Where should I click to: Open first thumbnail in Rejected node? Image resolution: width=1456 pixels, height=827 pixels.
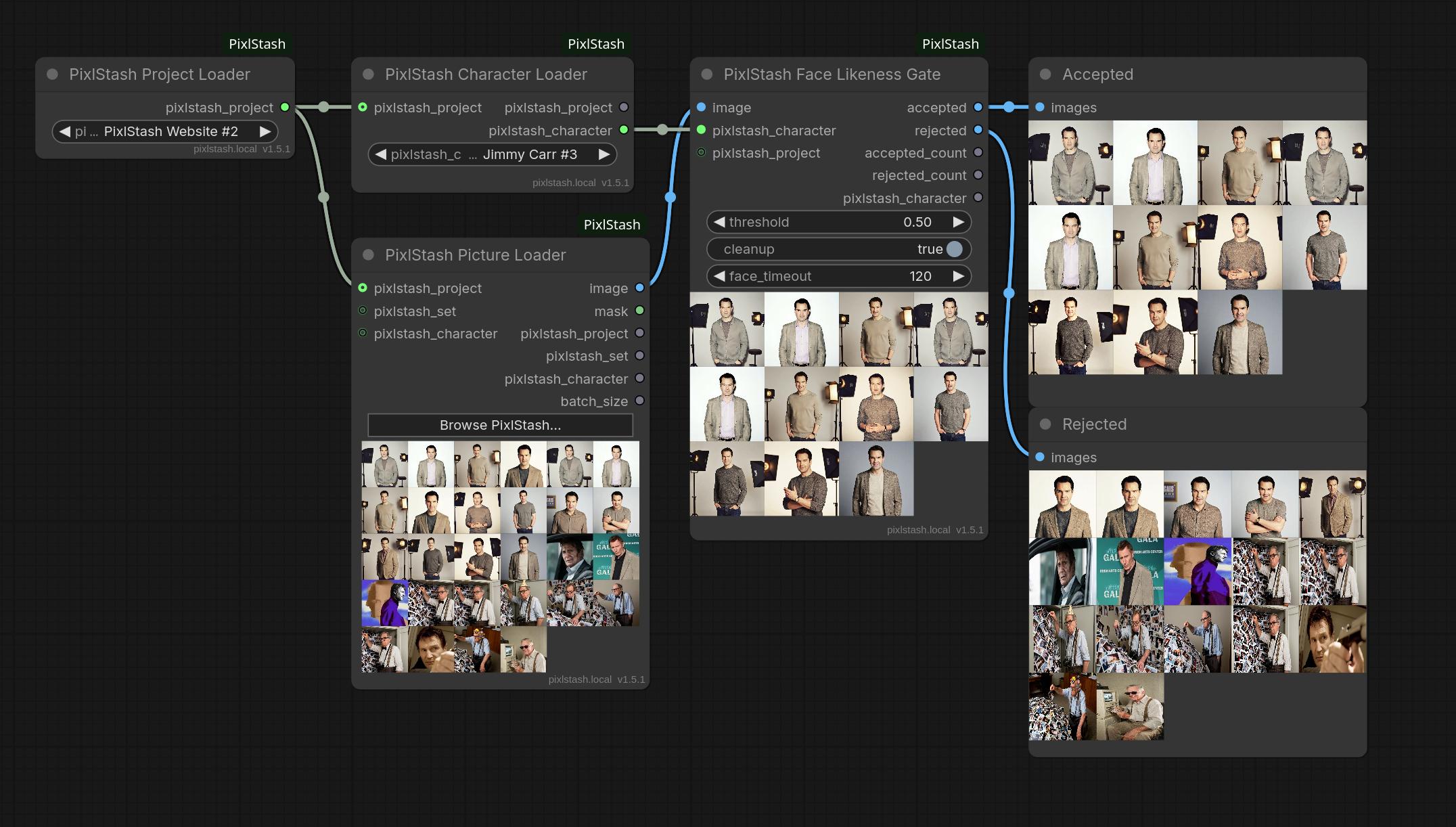click(1062, 504)
